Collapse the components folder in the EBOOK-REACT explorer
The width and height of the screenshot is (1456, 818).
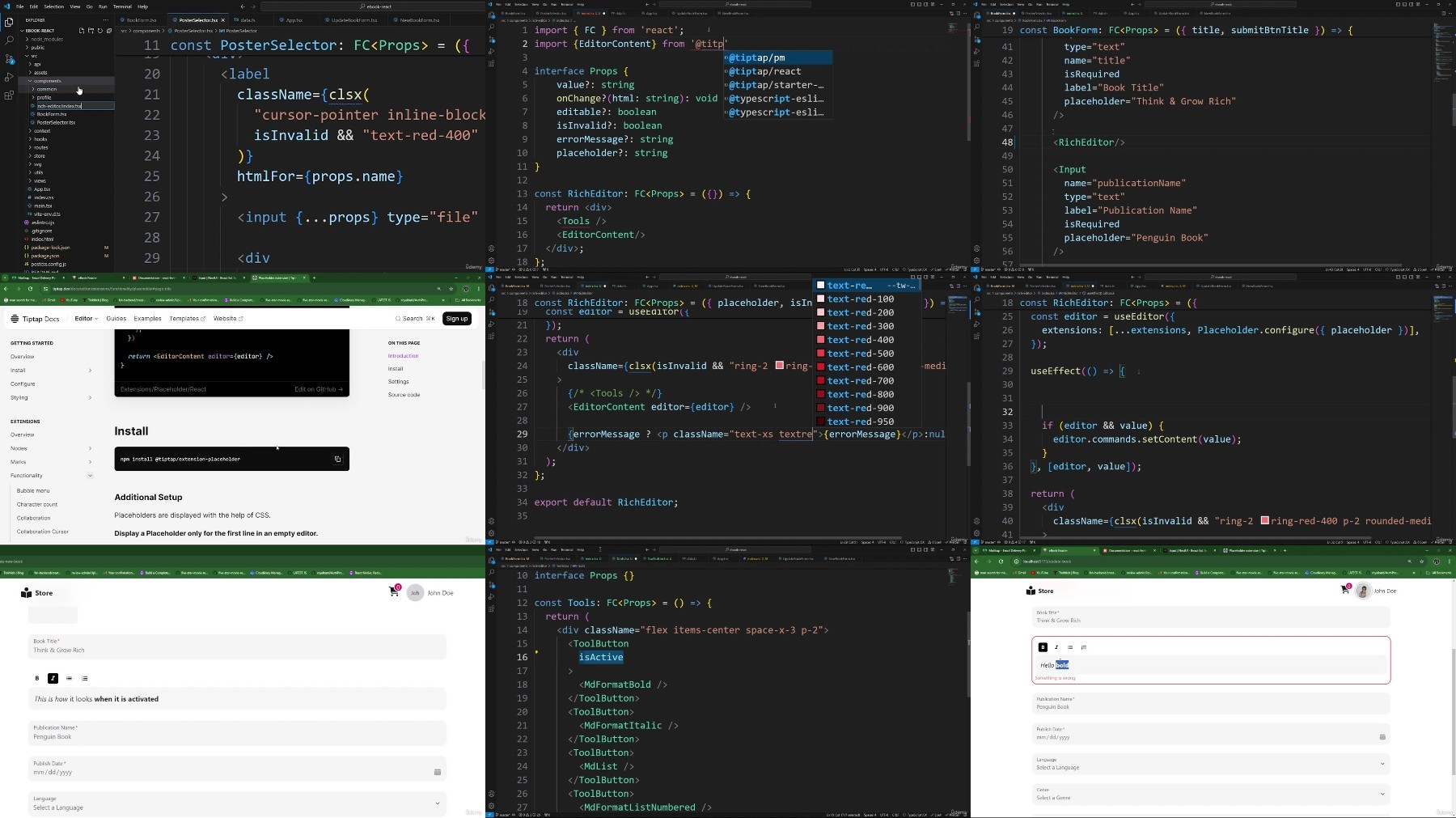[x=47, y=81]
